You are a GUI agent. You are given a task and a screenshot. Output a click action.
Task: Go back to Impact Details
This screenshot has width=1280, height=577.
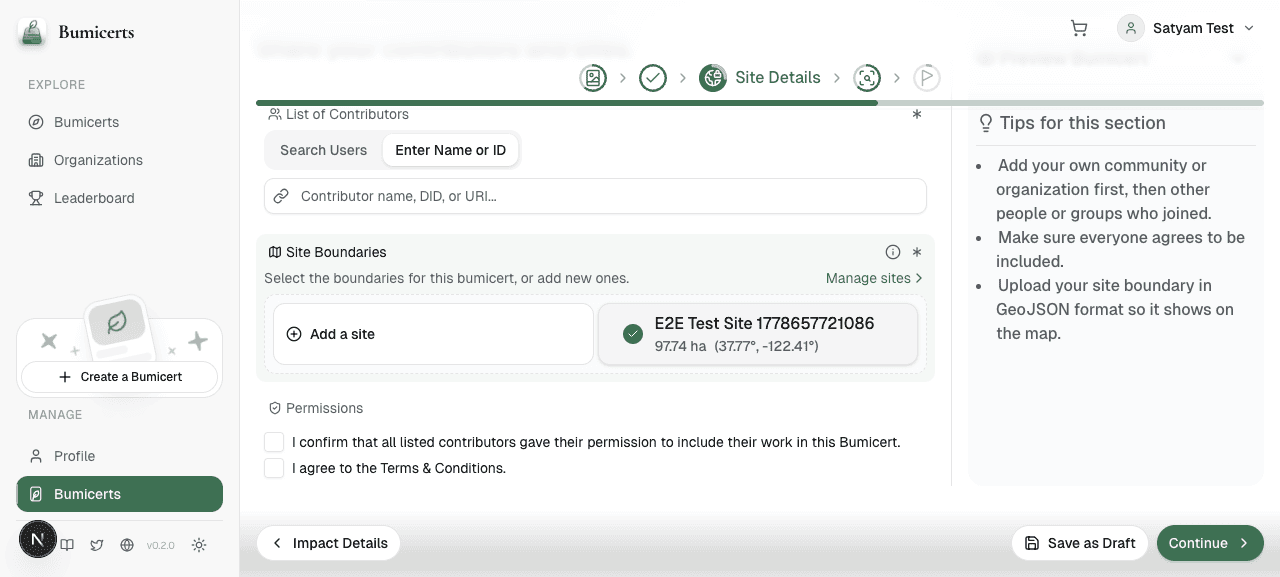pos(329,543)
